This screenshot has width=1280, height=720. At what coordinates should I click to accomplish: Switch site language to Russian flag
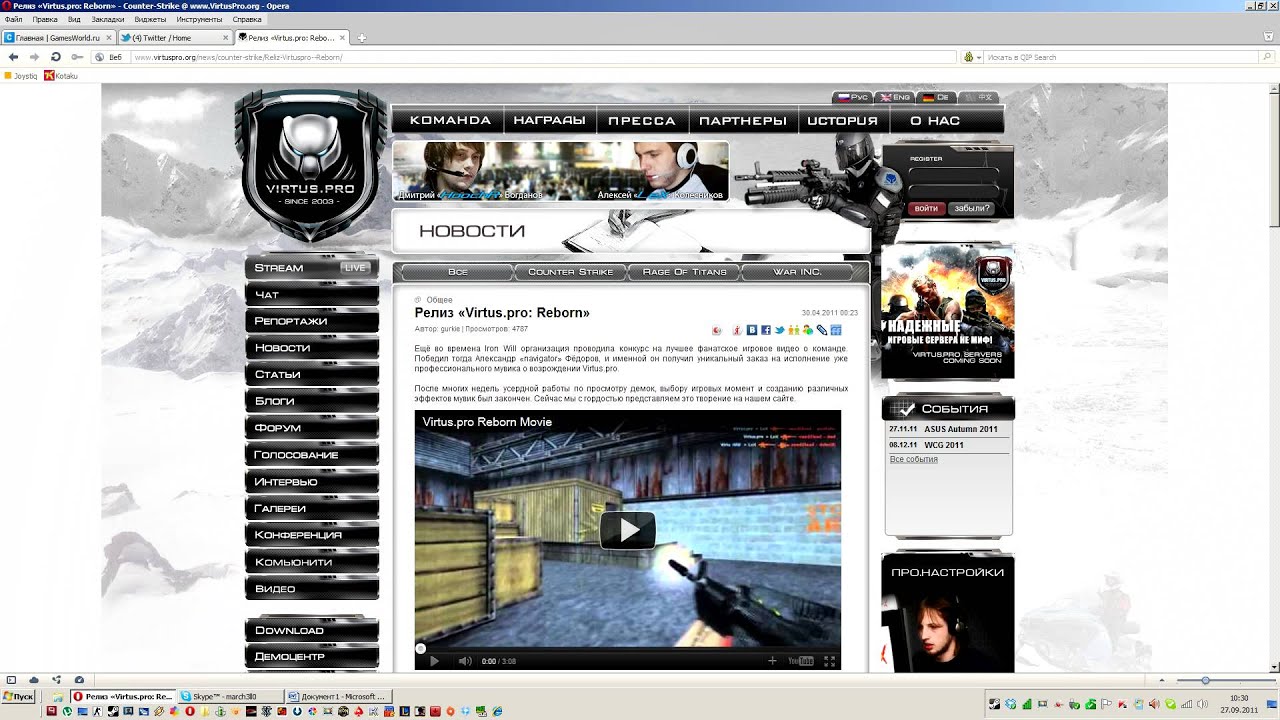[x=853, y=97]
